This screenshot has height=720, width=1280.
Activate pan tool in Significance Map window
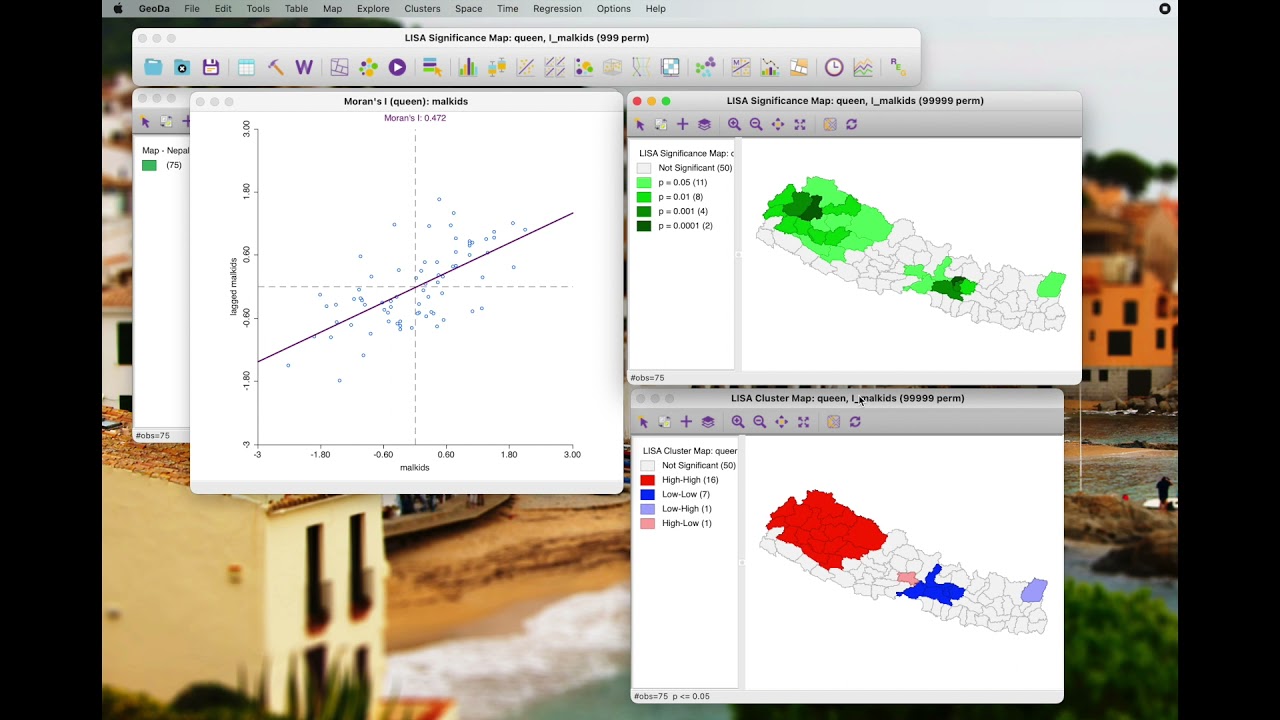pyautogui.click(x=778, y=124)
